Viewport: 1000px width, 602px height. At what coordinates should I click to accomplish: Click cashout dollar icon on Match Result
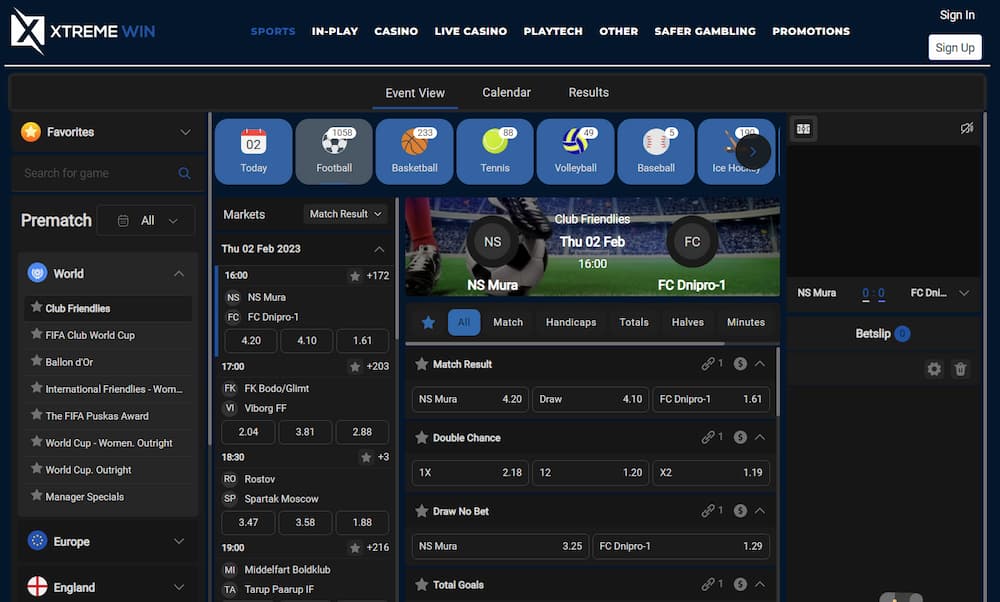[x=740, y=363]
